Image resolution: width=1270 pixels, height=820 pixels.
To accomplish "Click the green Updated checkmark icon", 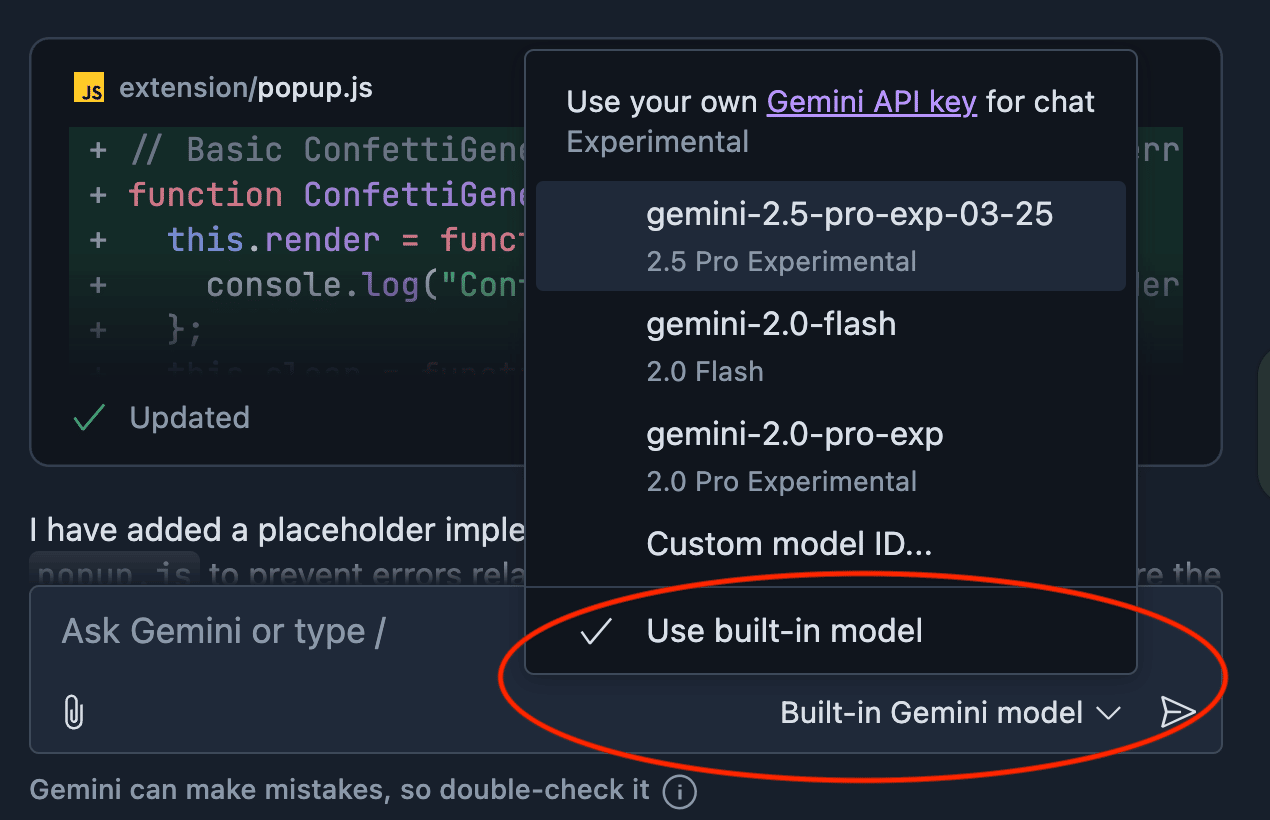I will (x=90, y=418).
